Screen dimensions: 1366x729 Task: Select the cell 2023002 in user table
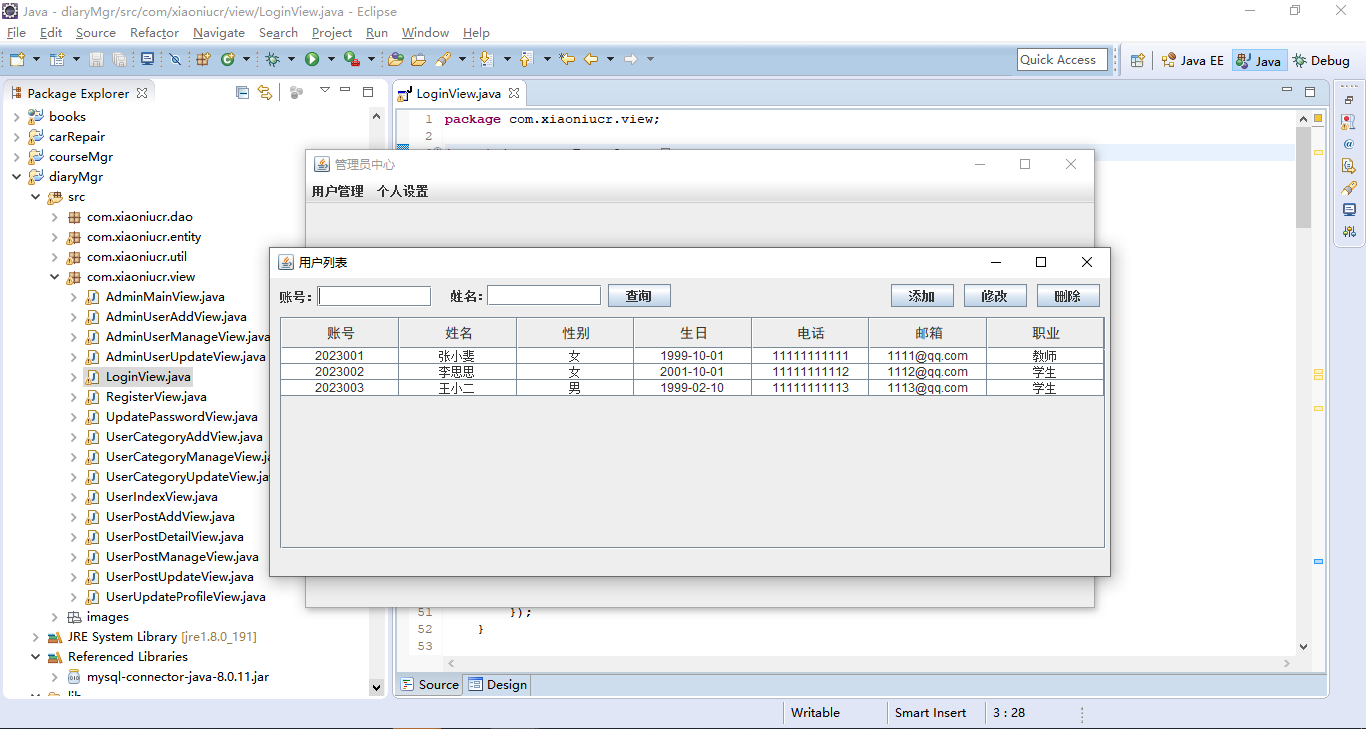(339, 372)
